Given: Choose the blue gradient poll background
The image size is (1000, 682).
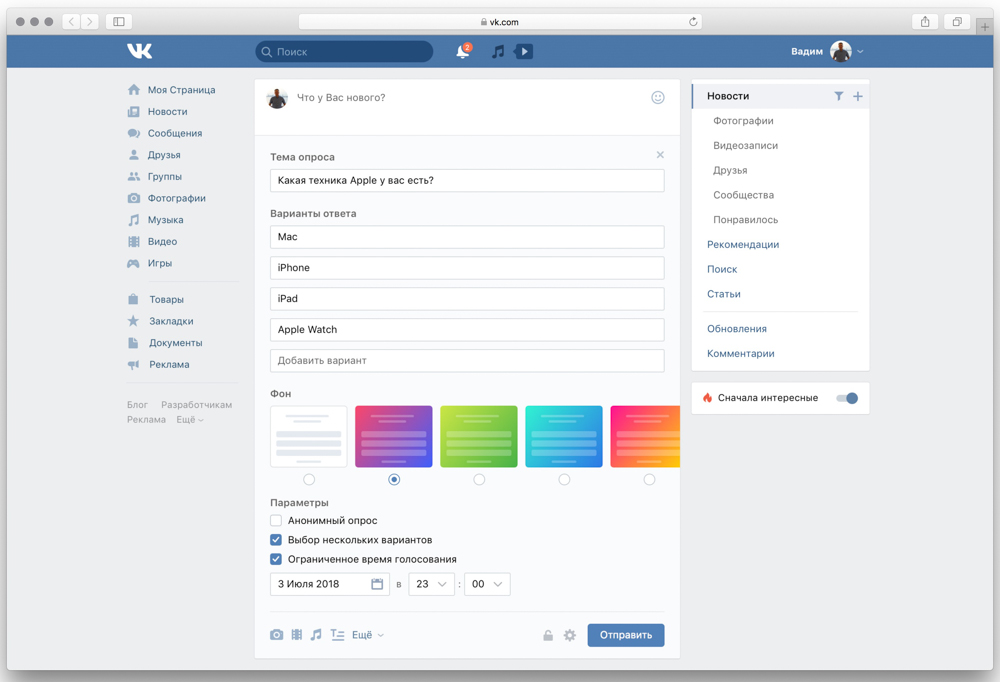Looking at the screenshot, I should click(x=564, y=436).
